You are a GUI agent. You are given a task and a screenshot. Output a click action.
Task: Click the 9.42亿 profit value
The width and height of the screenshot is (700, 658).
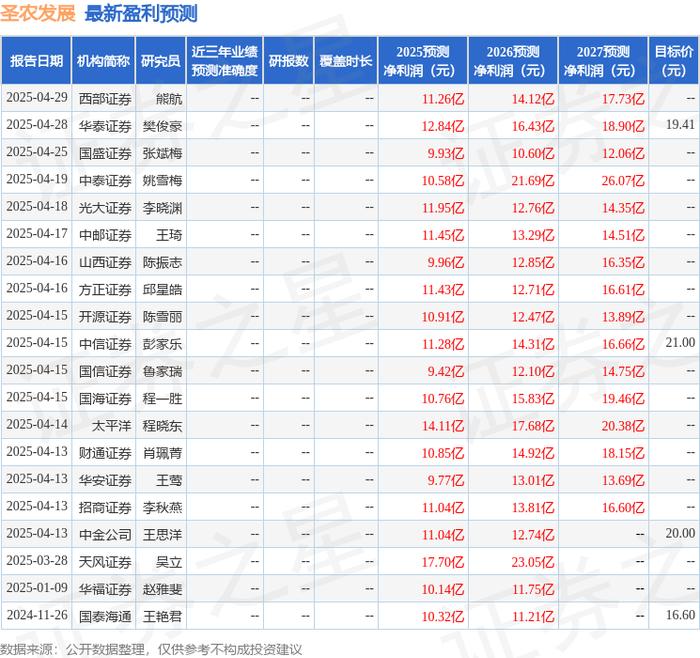point(446,371)
